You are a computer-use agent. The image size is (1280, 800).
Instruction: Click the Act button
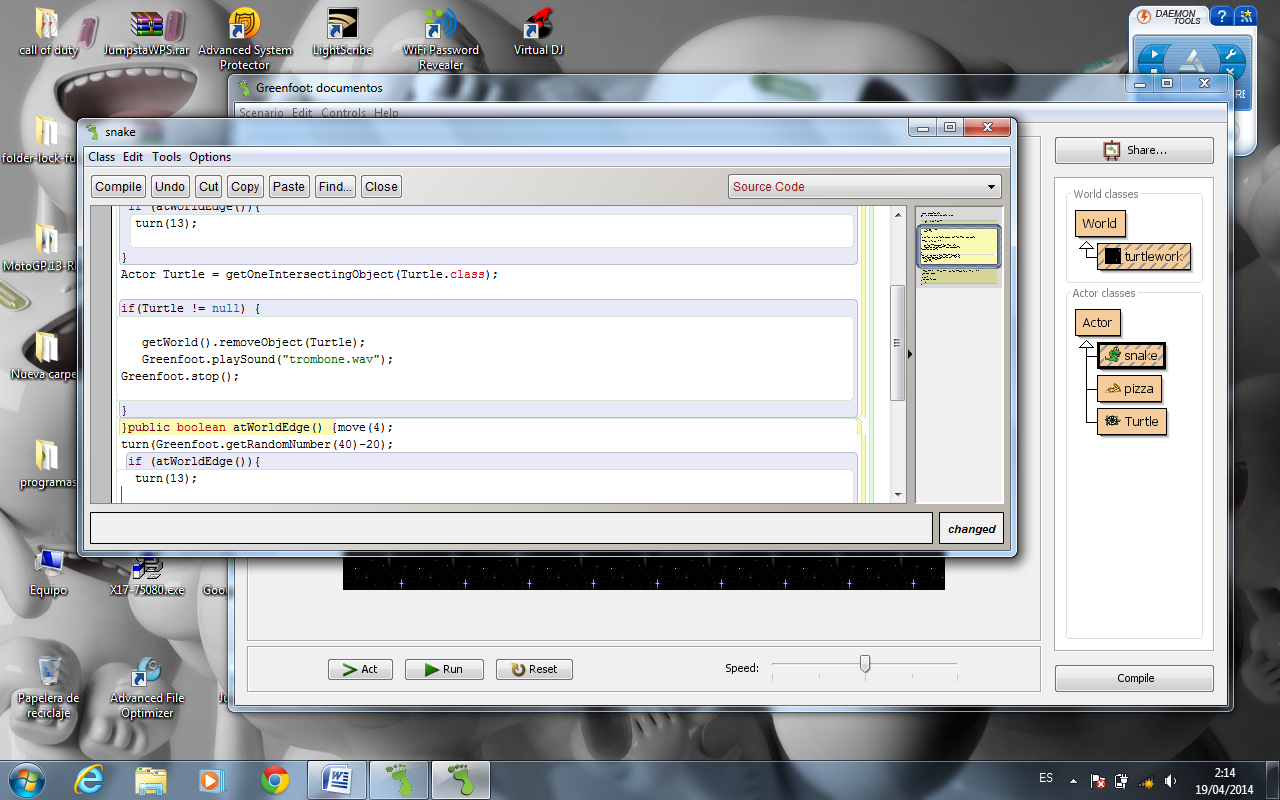click(x=360, y=669)
